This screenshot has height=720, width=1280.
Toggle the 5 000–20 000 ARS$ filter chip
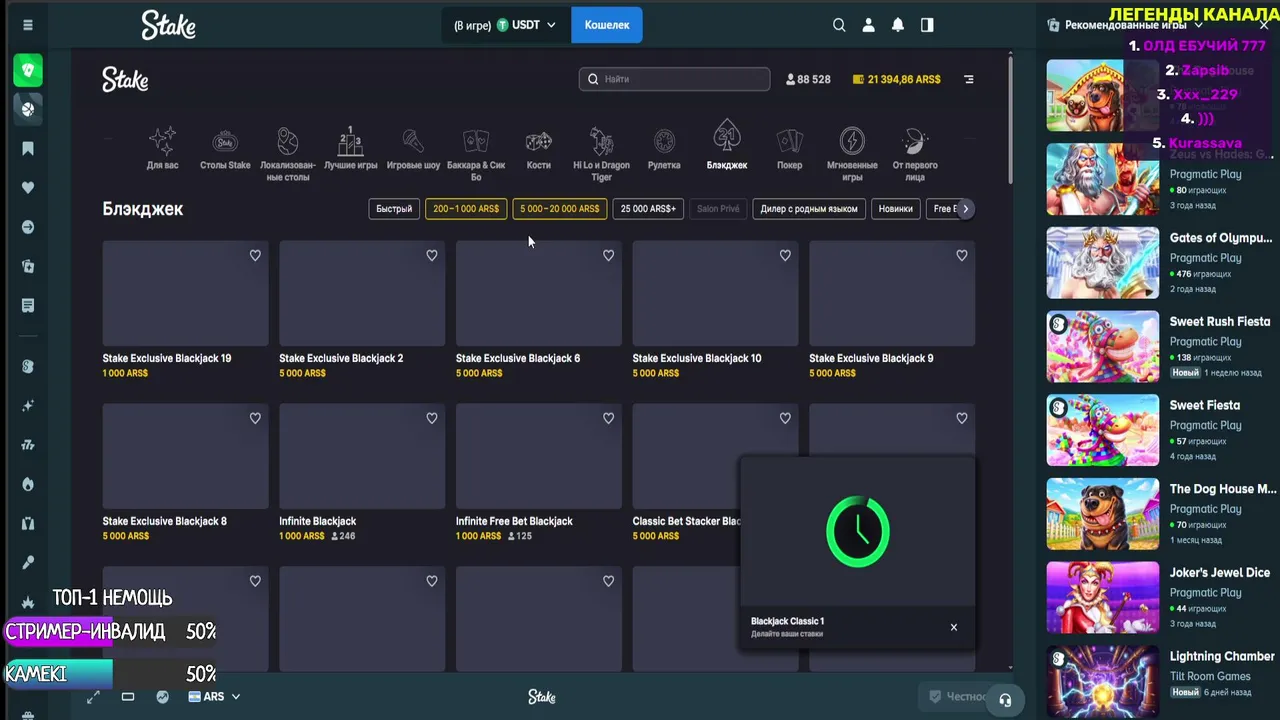point(560,209)
